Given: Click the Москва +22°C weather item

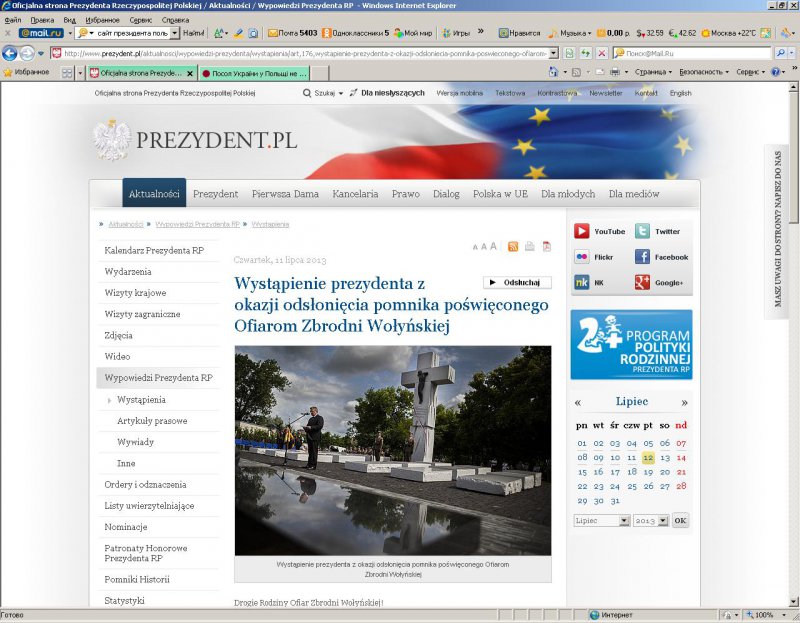Looking at the screenshot, I should [728, 33].
